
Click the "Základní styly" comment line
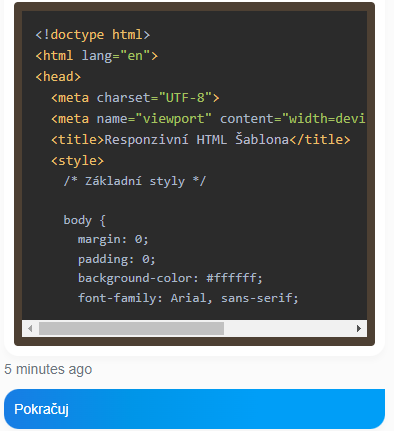[135, 181]
